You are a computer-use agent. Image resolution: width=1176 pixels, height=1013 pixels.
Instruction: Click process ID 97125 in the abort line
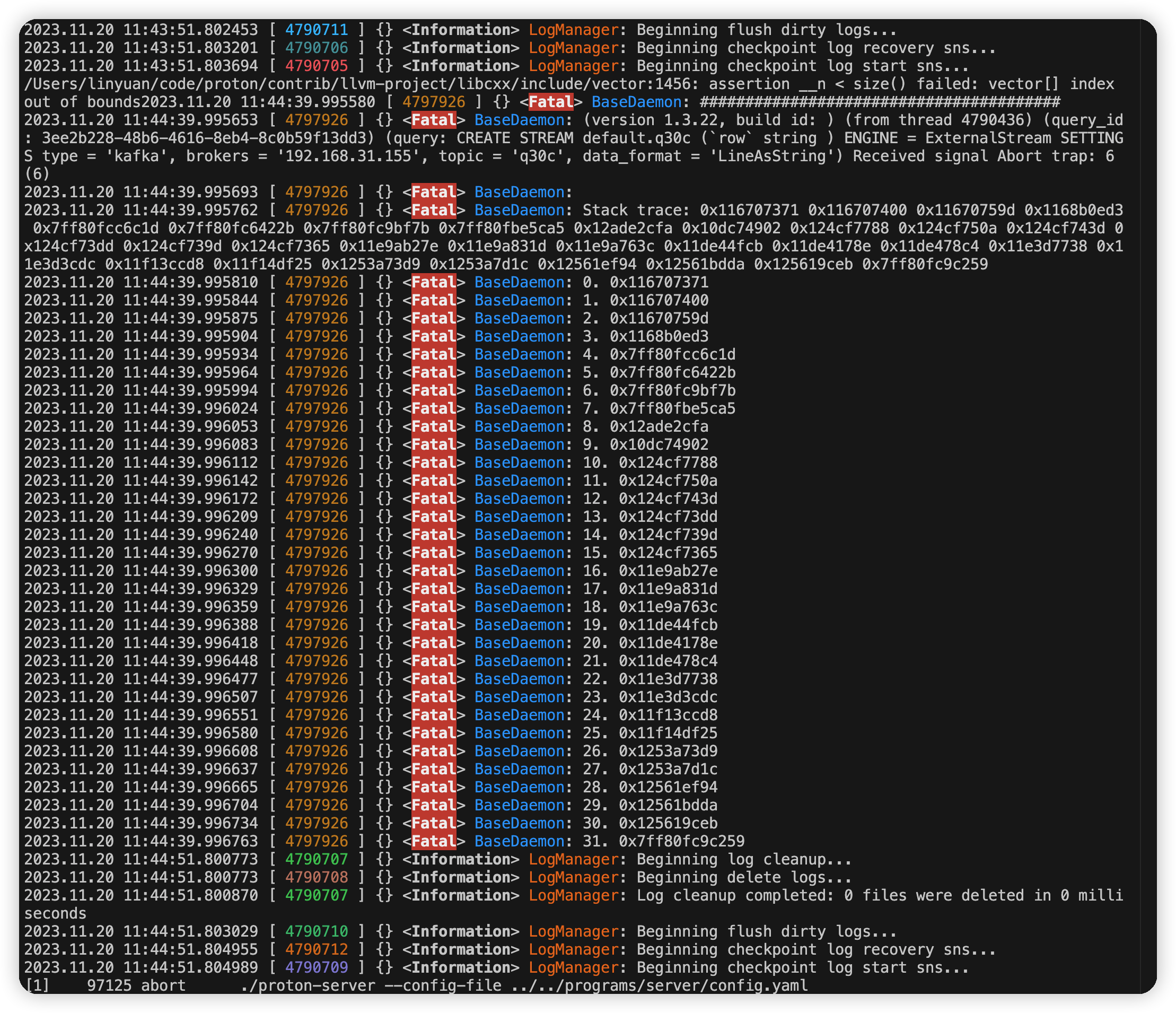click(109, 986)
